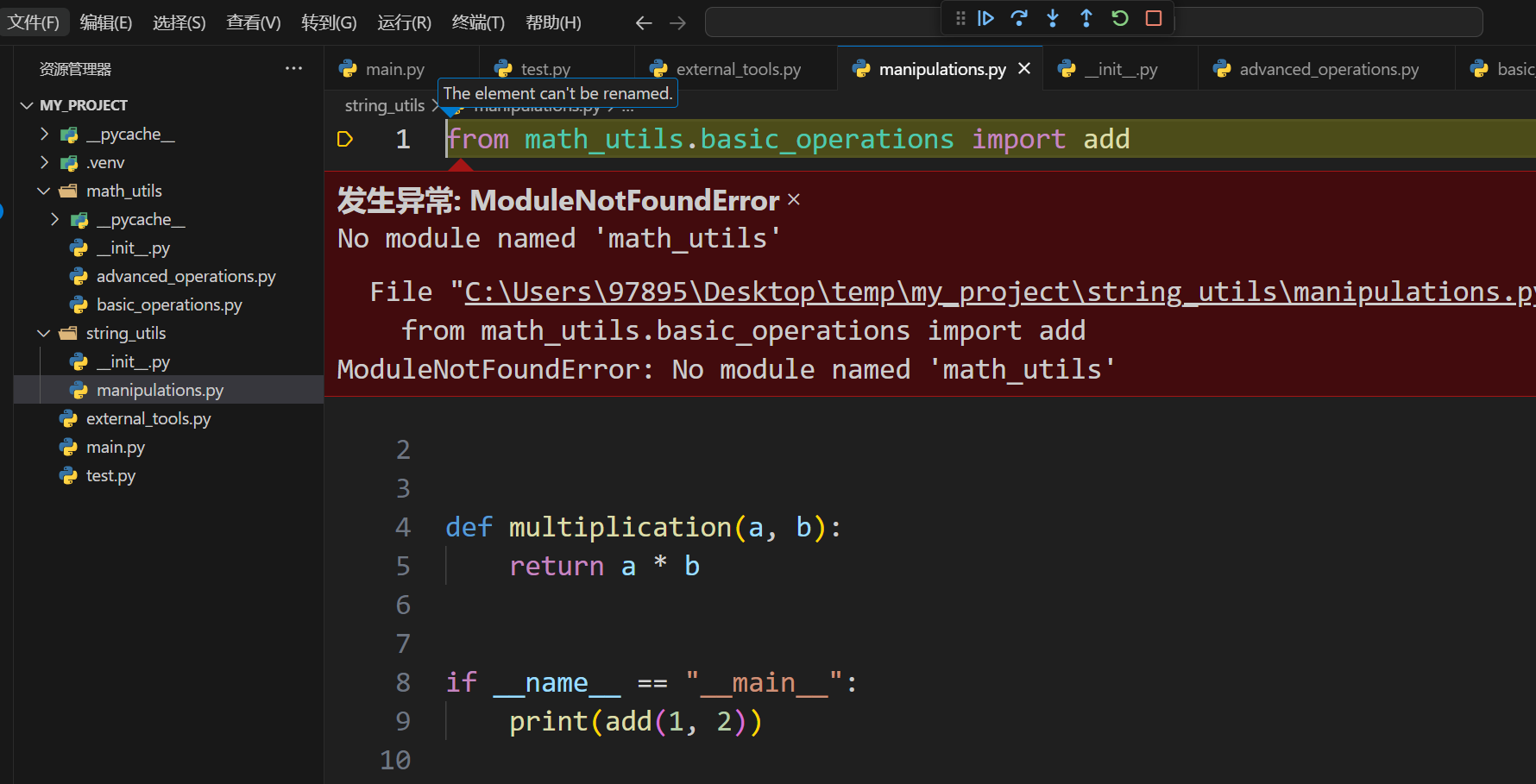Open the 查看(V) menu
The height and width of the screenshot is (784, 1536).
pyautogui.click(x=254, y=22)
